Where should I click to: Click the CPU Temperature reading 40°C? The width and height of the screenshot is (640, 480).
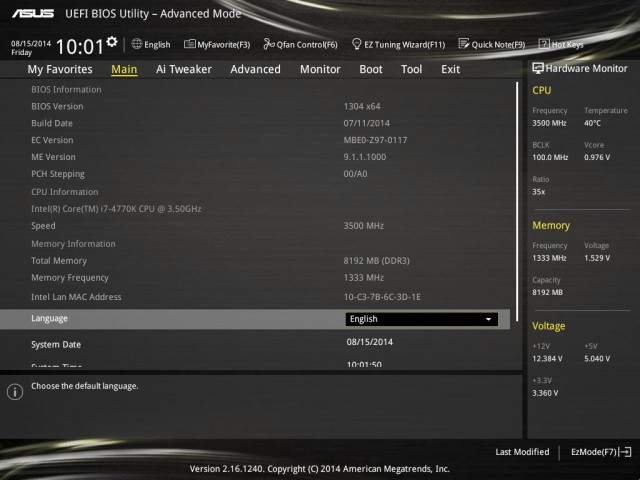tap(592, 123)
